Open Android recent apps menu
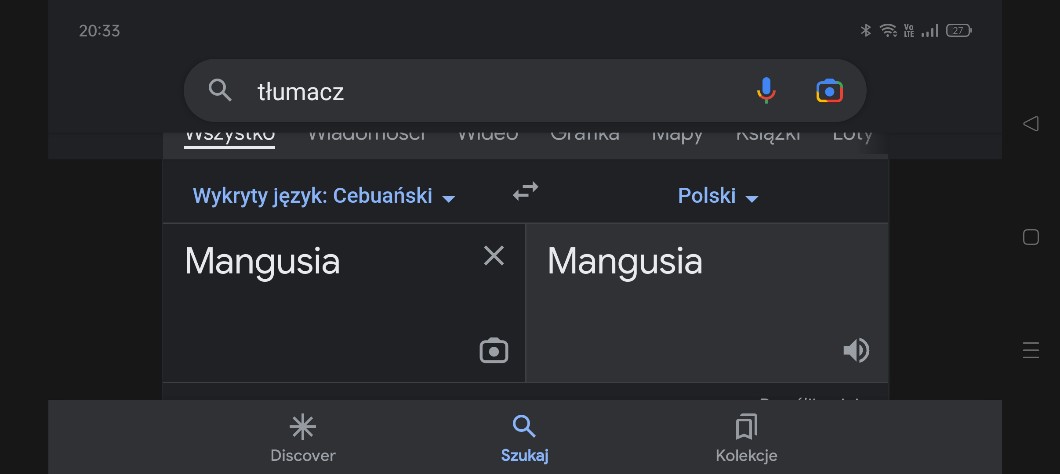This screenshot has height=474, width=1060. [1031, 350]
